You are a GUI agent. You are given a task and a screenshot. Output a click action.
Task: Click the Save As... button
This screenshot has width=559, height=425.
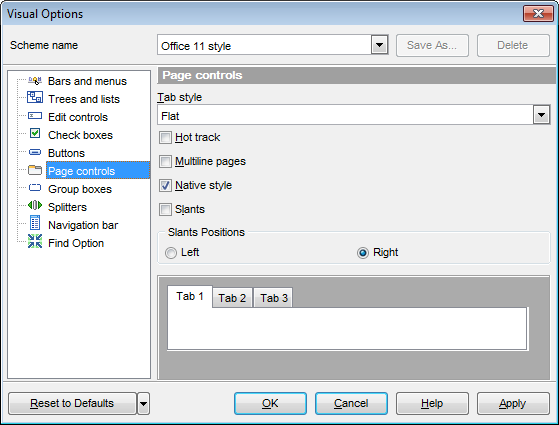coord(432,45)
